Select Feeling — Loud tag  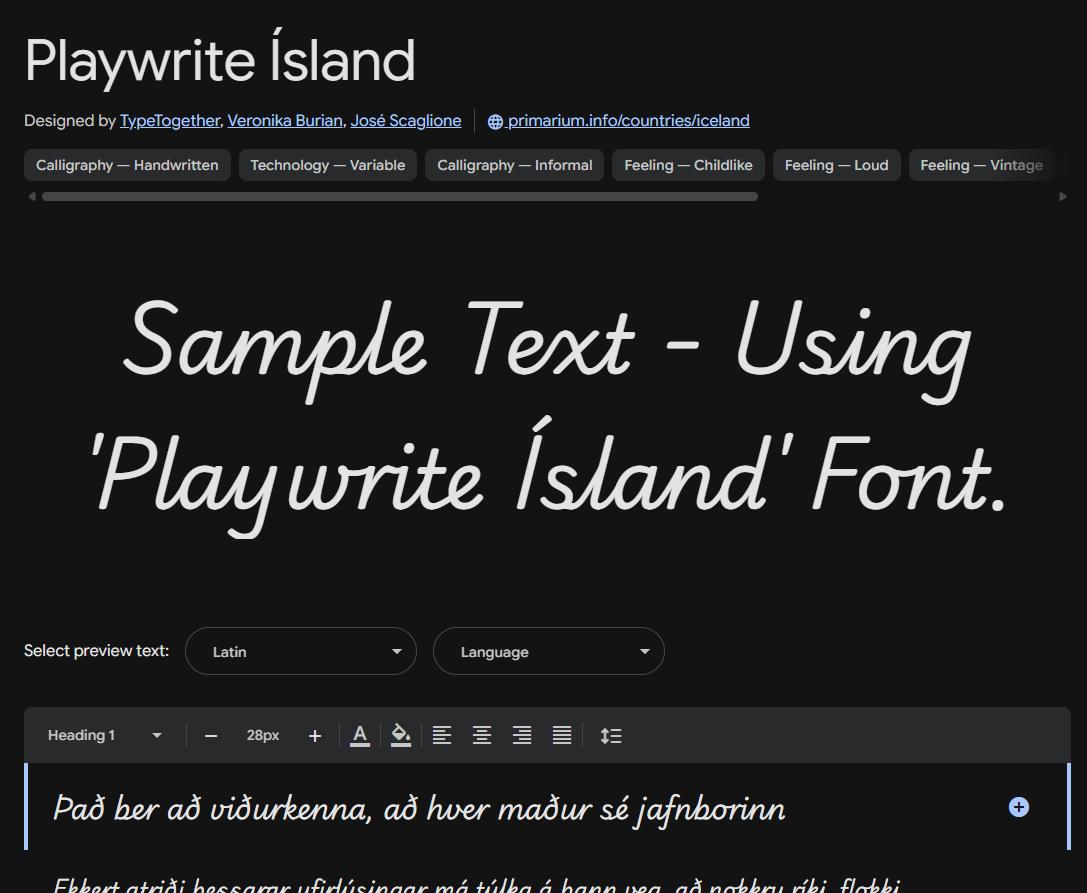[837, 165]
